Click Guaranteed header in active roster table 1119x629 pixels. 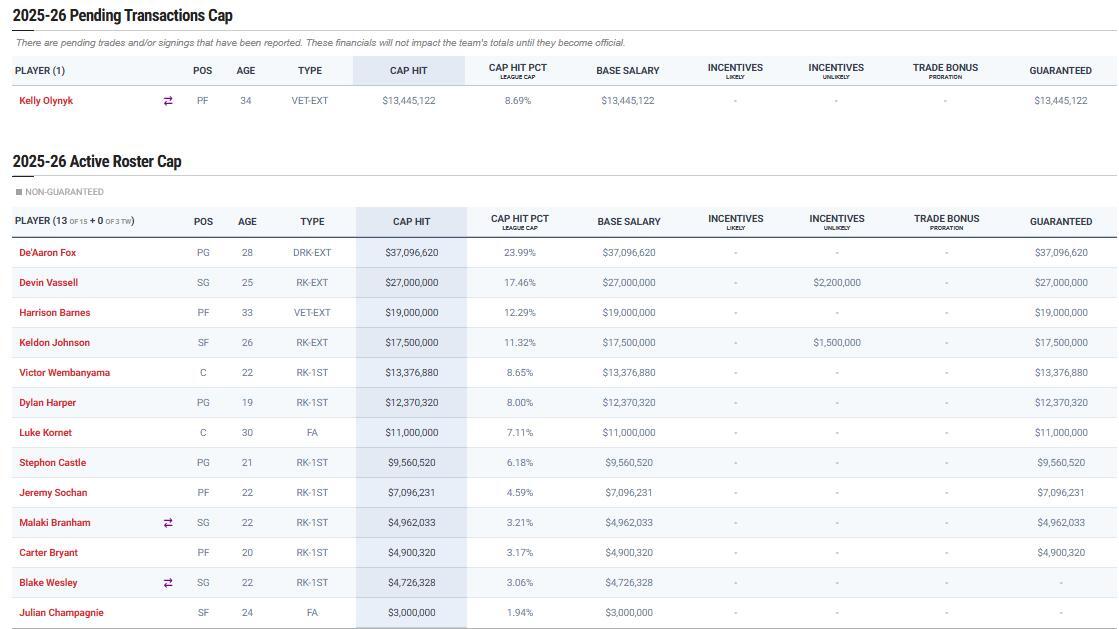[x=1060, y=222]
